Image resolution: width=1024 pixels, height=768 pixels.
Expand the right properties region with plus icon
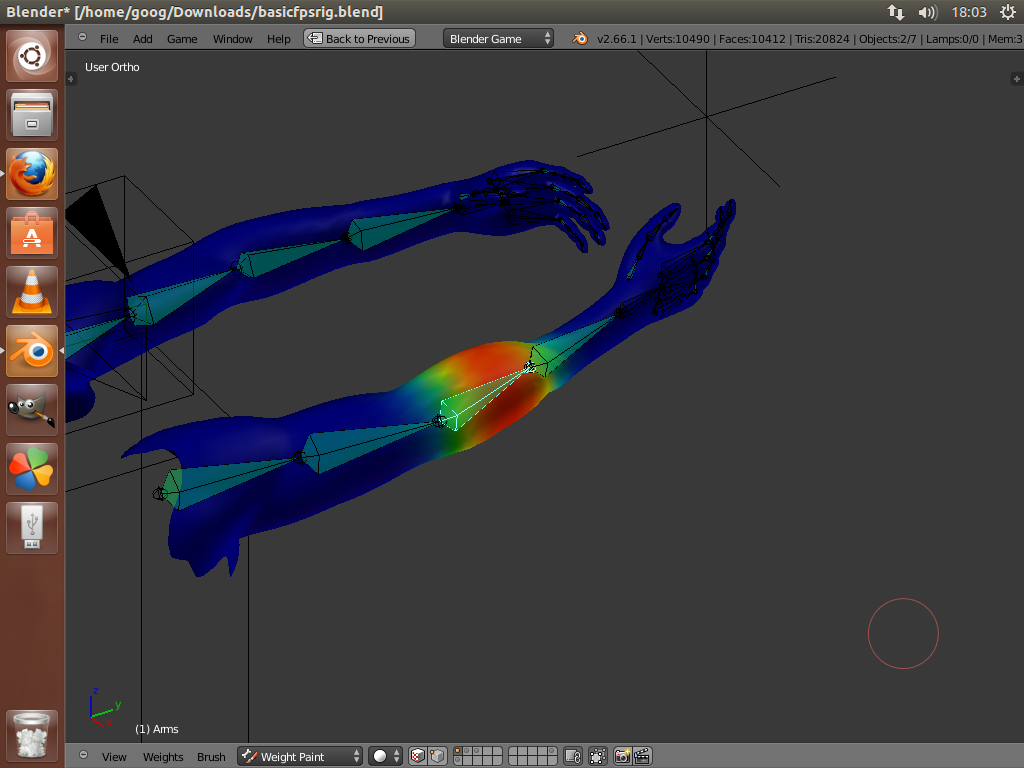click(1016, 79)
